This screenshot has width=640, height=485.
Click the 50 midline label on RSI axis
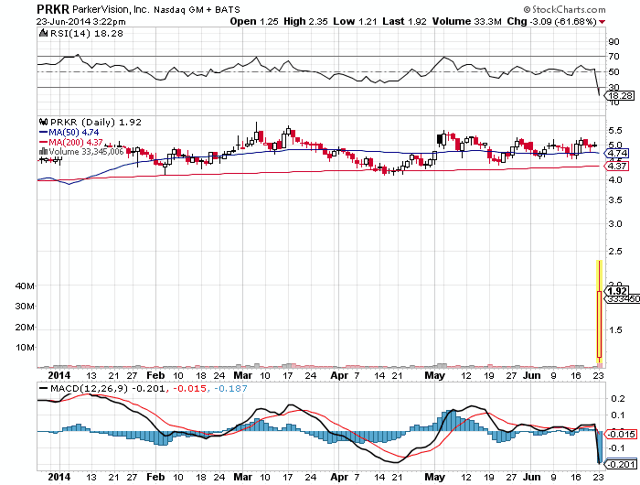[x=613, y=72]
